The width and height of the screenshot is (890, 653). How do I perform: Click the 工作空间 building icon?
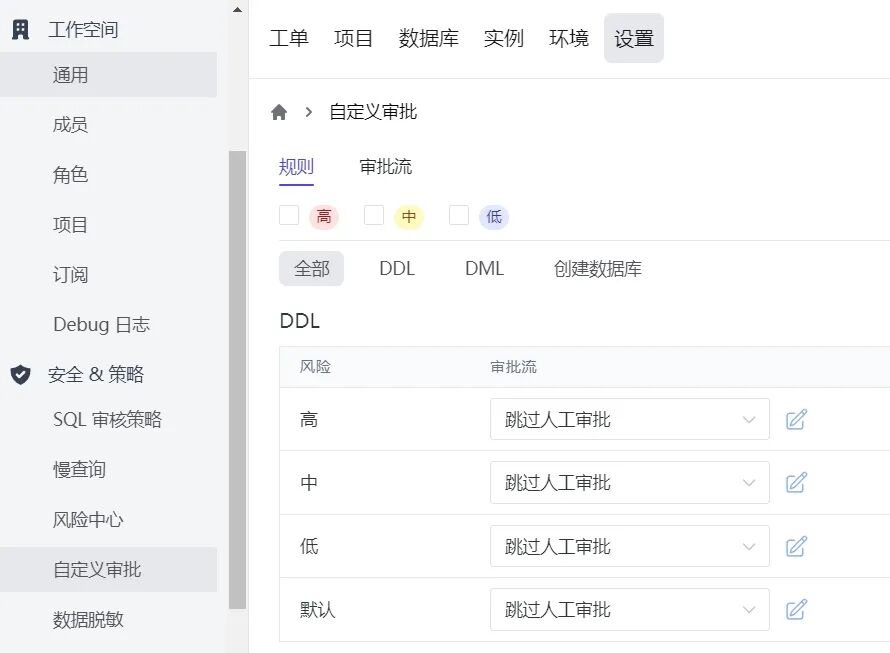point(20,30)
